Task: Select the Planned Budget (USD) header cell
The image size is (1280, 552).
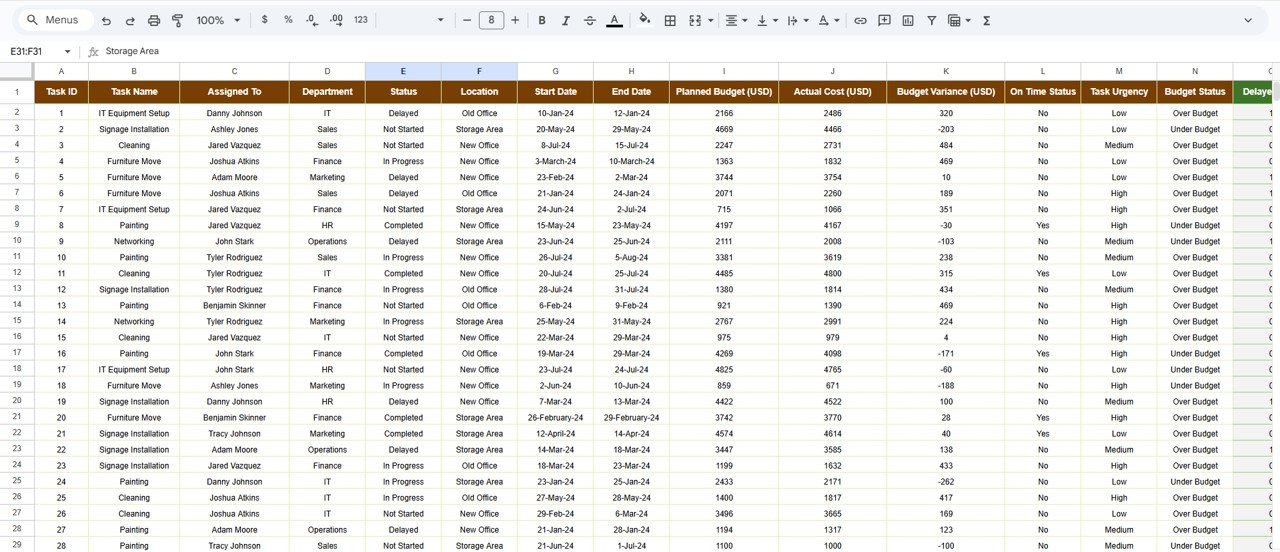Action: coord(724,92)
